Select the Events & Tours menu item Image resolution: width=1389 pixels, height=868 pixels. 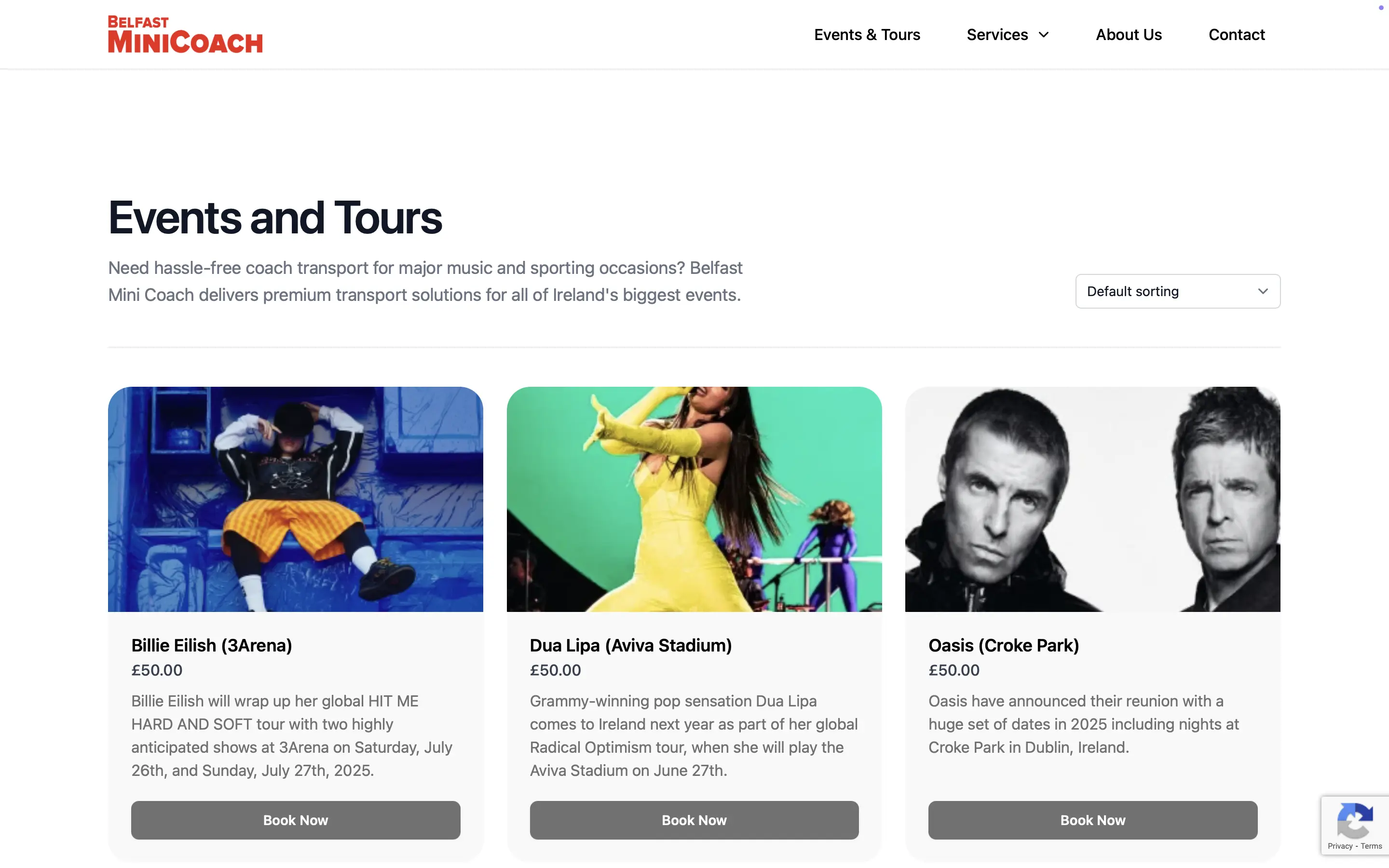(x=867, y=34)
